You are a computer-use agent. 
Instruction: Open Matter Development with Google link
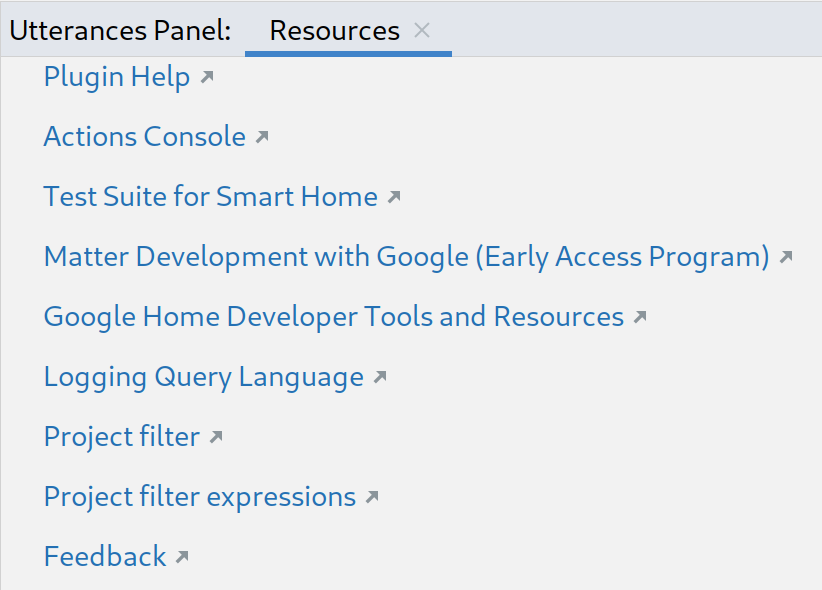(406, 257)
